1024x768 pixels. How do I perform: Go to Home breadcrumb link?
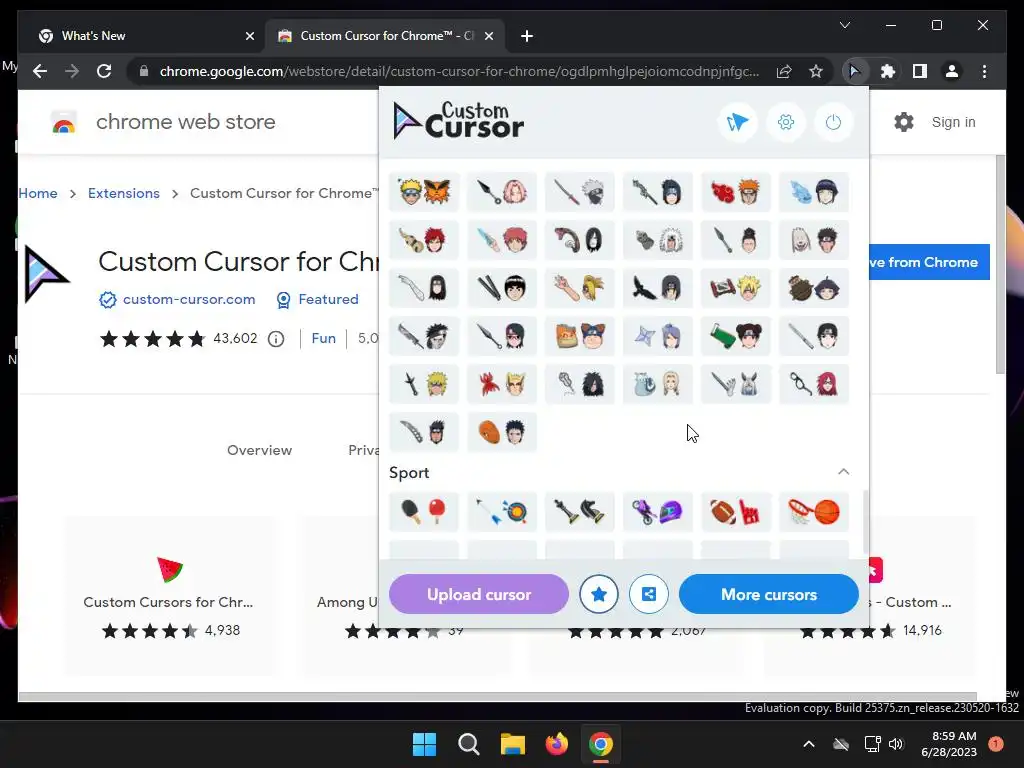pos(38,193)
